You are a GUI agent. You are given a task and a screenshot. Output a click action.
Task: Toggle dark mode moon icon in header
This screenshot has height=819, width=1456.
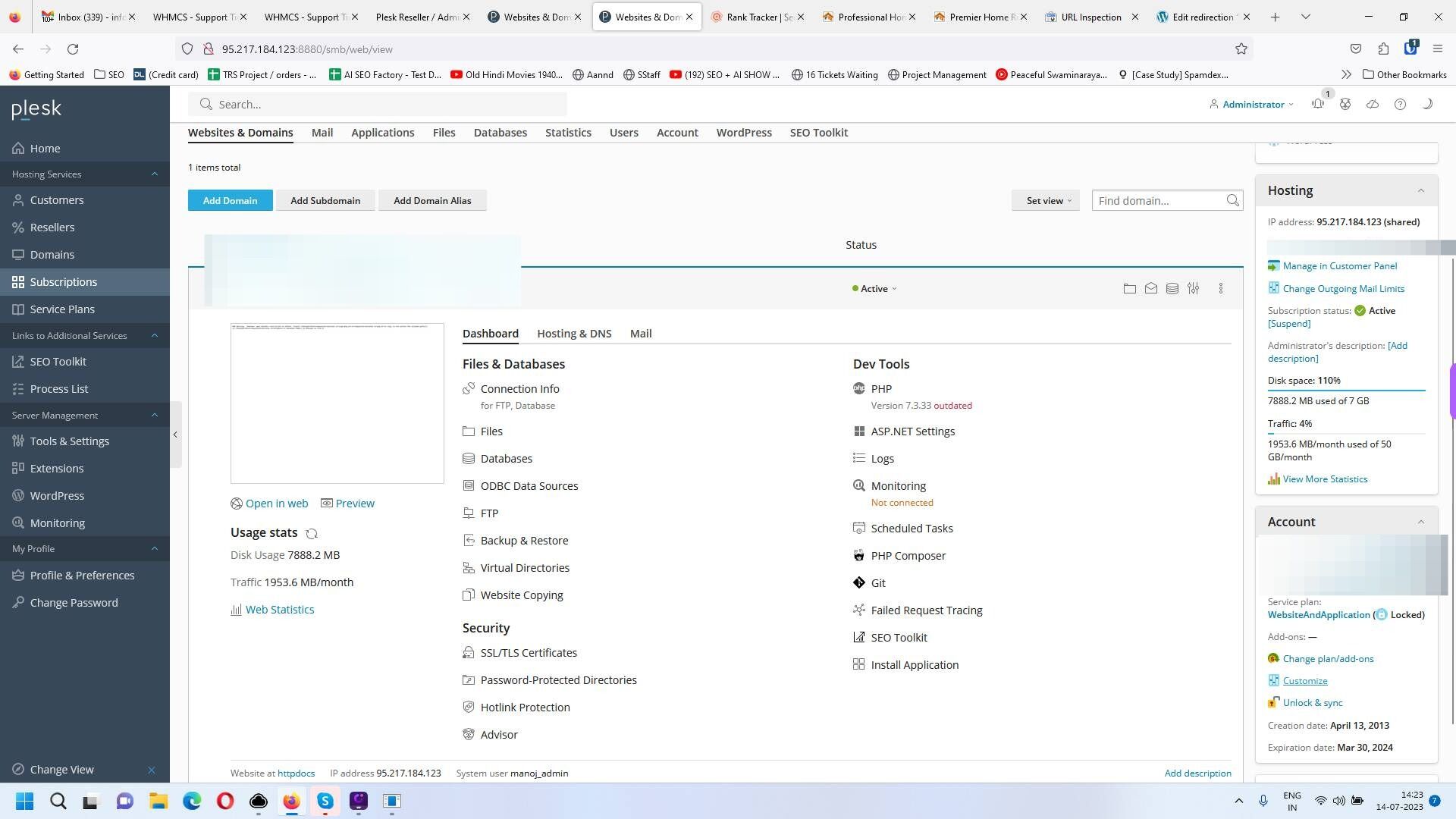pos(1427,104)
